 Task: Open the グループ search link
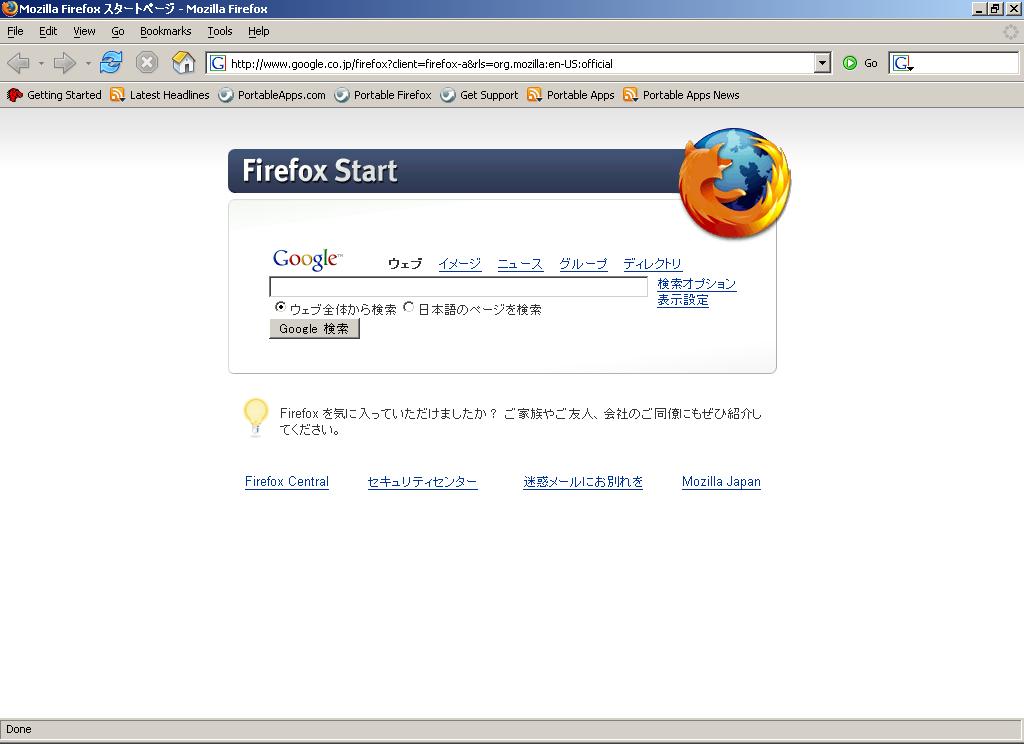583,264
